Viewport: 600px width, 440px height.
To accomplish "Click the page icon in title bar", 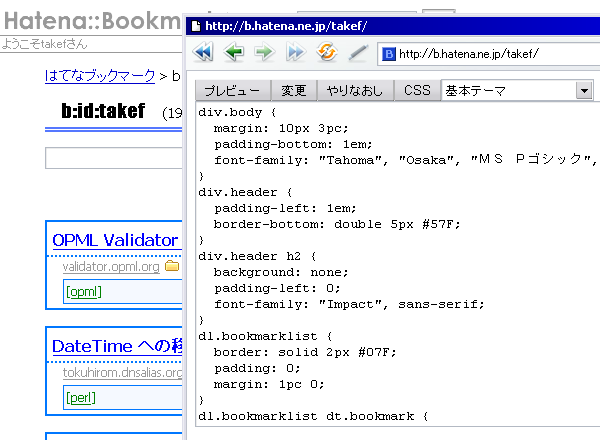I will (196, 26).
